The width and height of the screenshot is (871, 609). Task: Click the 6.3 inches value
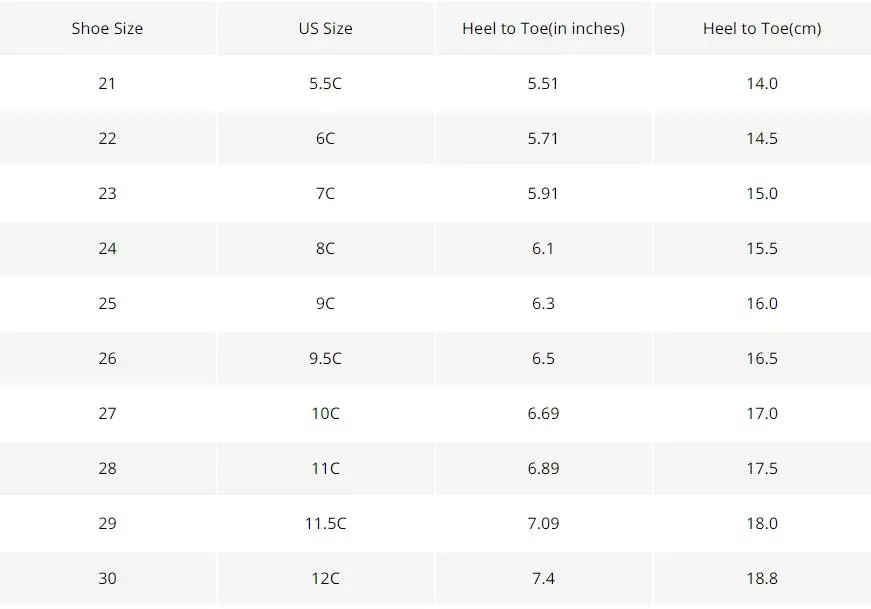tap(543, 303)
